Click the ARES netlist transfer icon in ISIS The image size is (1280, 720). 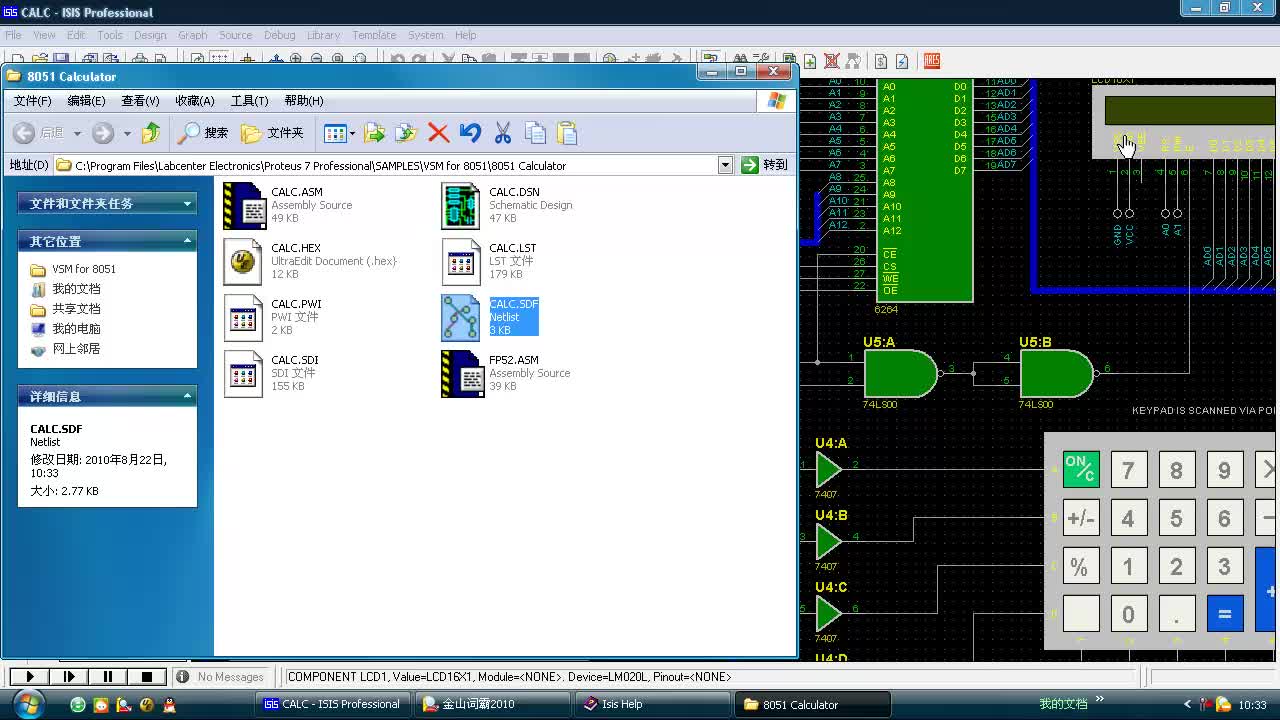click(x=931, y=61)
